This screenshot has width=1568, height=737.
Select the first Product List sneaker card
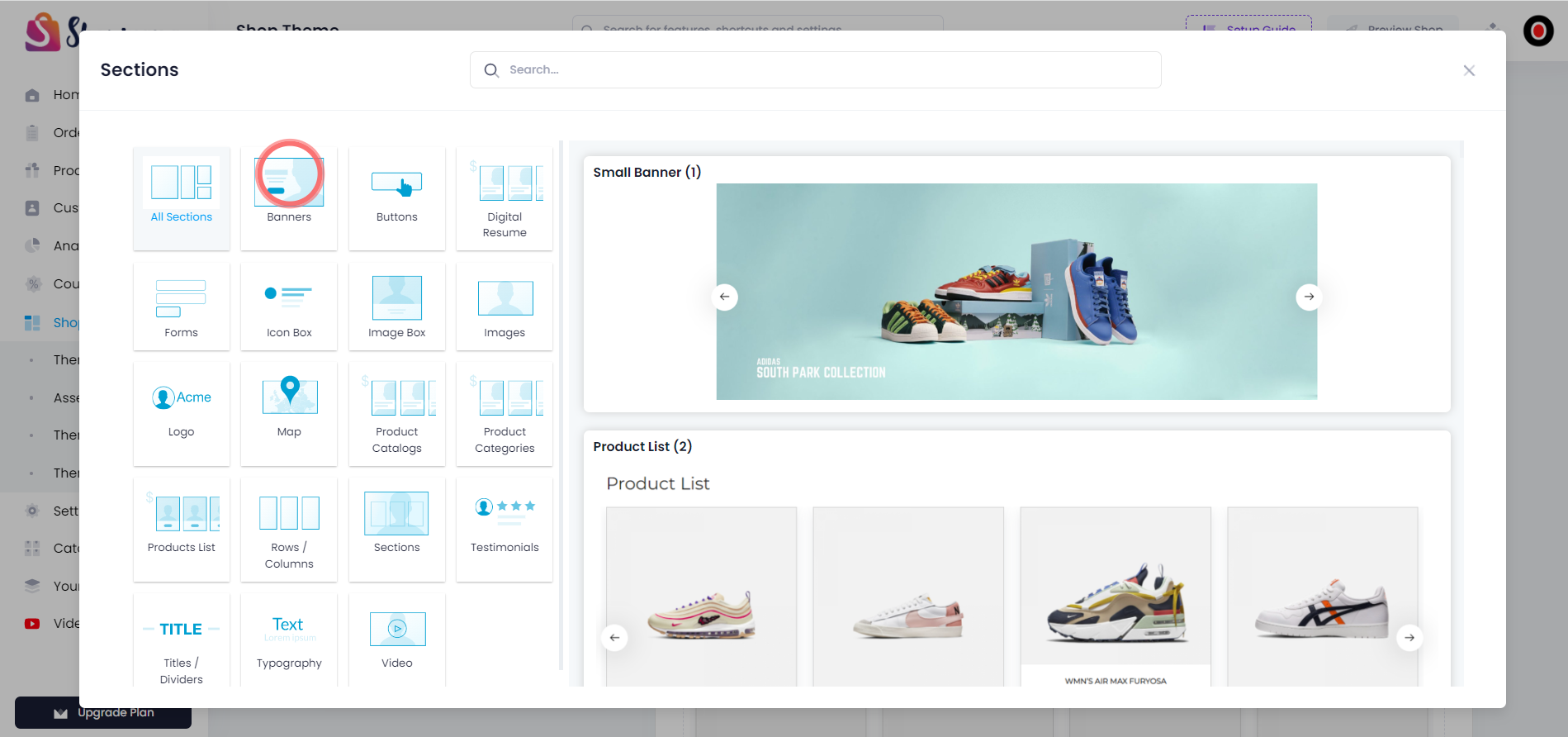tap(702, 597)
